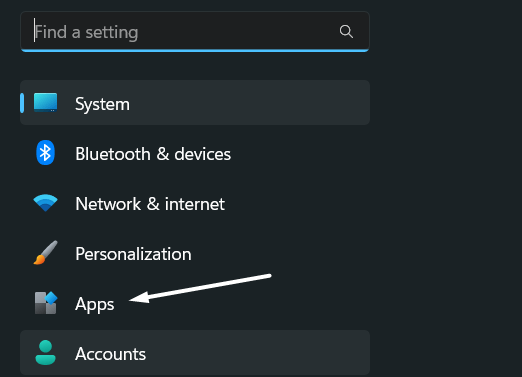This screenshot has height=377, width=522.
Task: Click the Personalization paintbrush icon
Action: pyautogui.click(x=45, y=253)
